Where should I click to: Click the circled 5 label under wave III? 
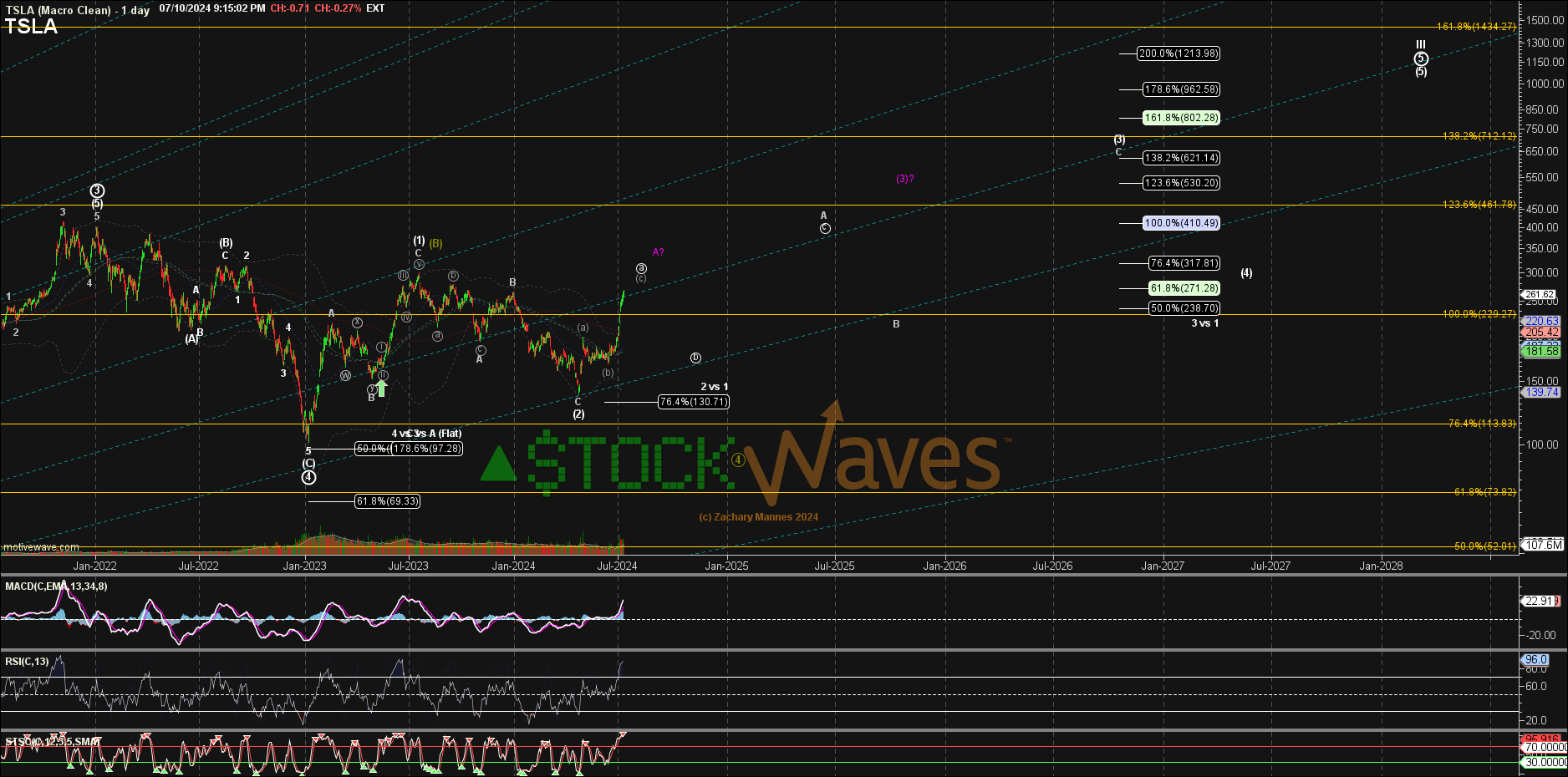[x=1421, y=58]
